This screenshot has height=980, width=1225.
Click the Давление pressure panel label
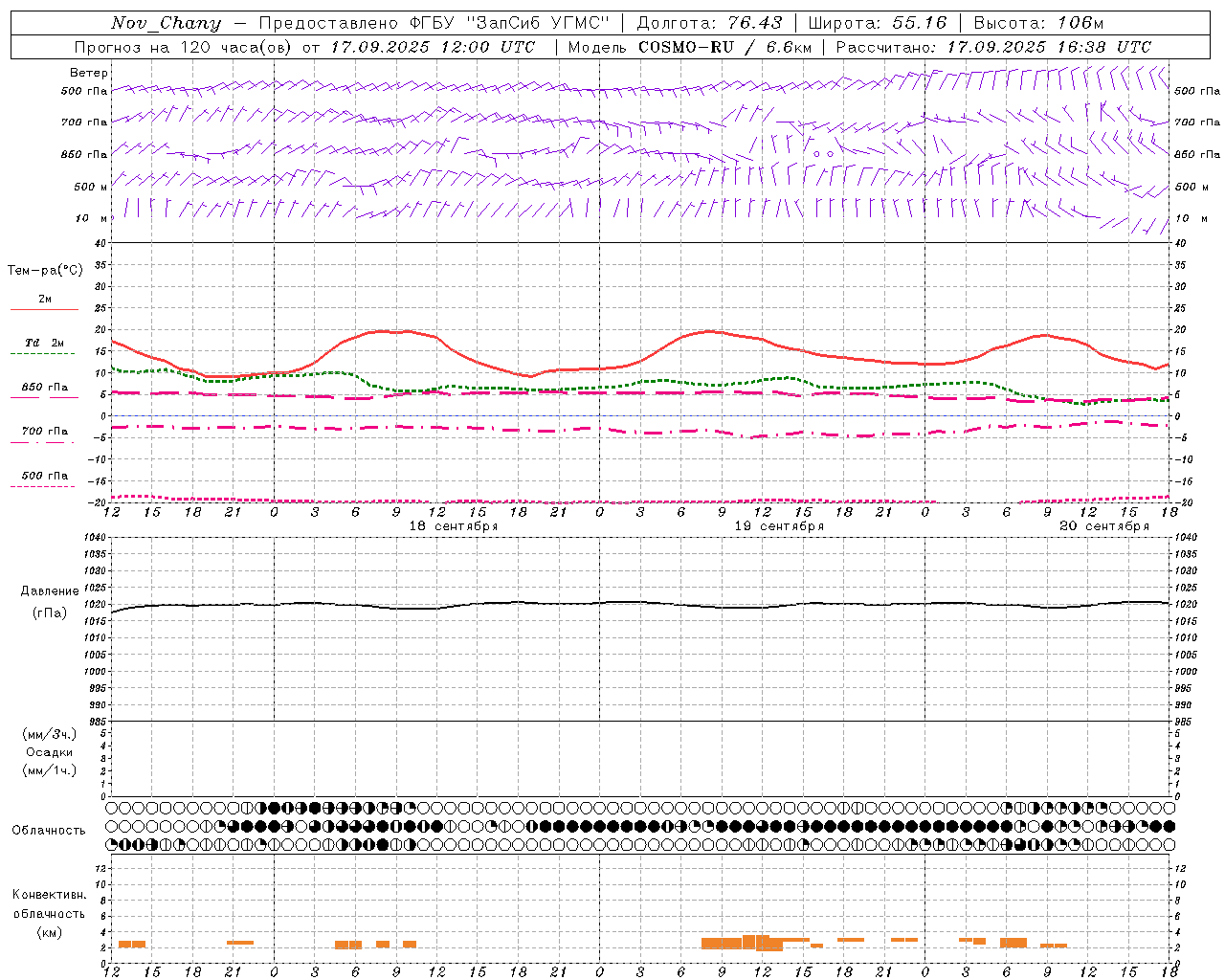(x=50, y=591)
